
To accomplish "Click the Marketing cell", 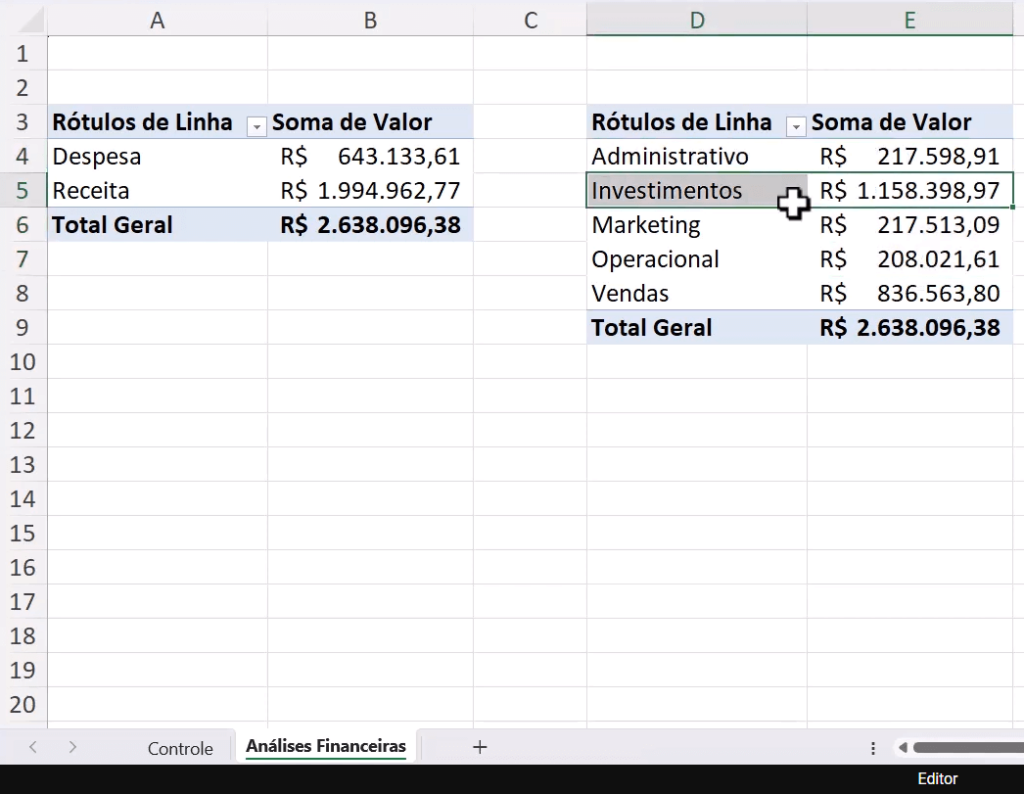I will (697, 225).
